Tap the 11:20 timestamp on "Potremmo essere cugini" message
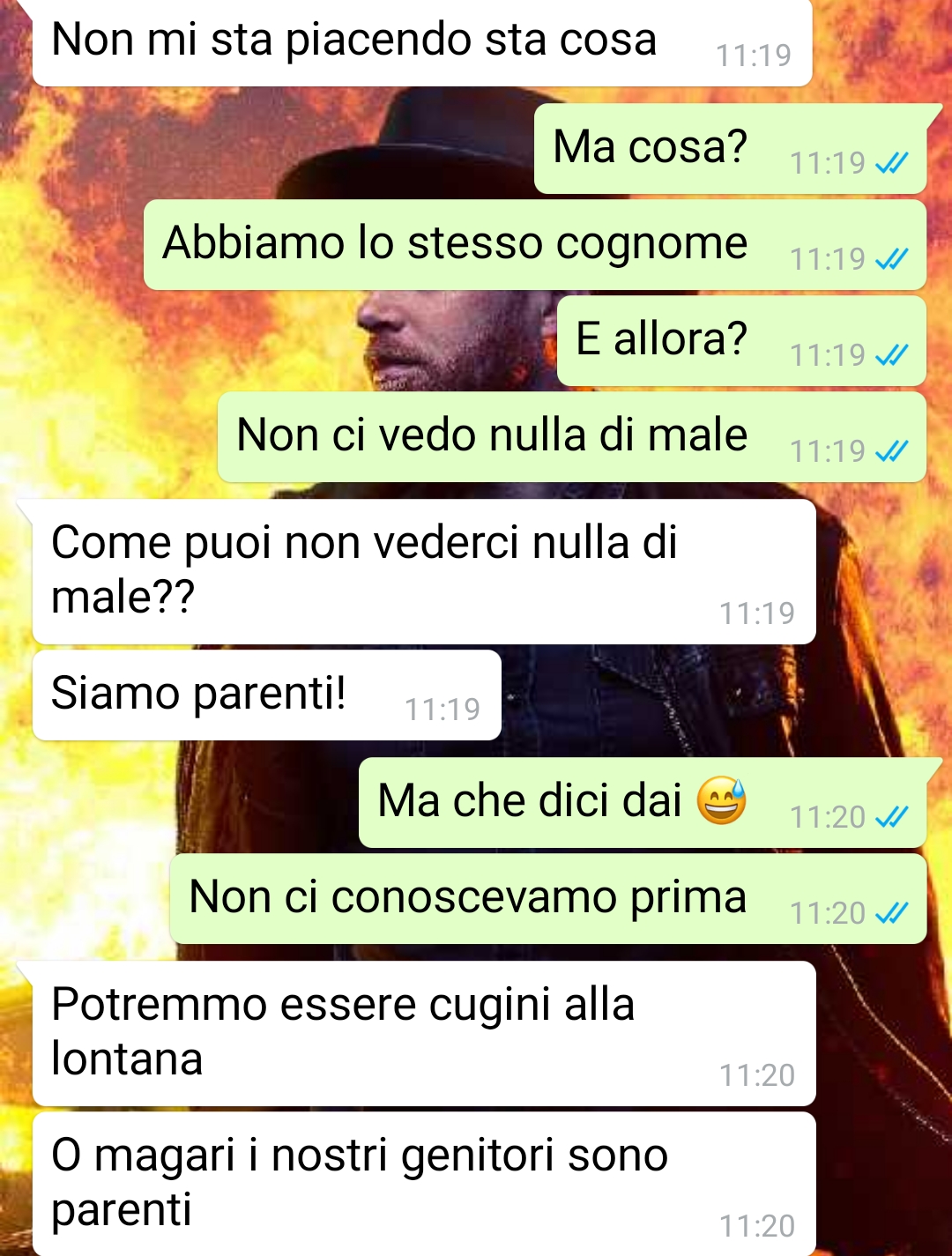 [x=757, y=1075]
